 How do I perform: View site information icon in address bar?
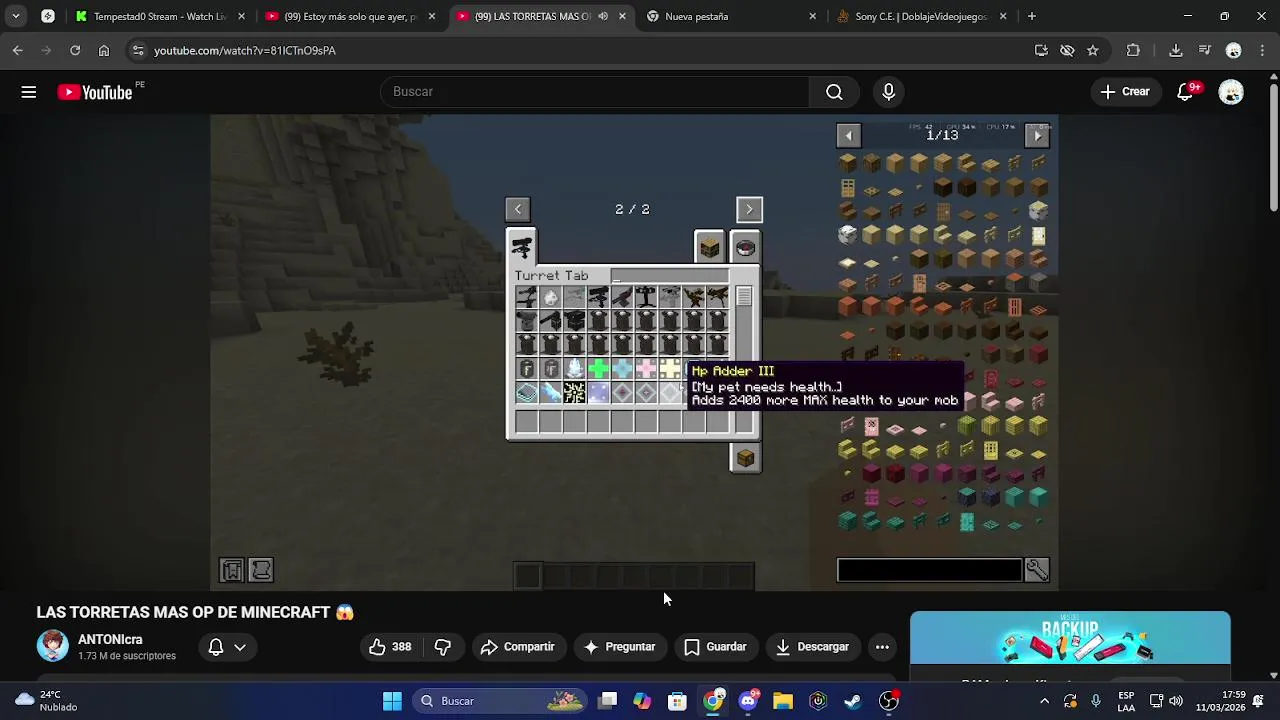coord(138,50)
